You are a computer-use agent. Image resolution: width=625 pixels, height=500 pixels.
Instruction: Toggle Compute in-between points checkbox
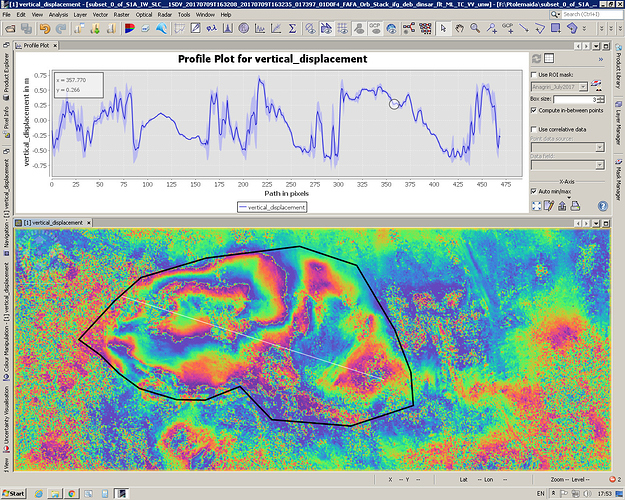tap(534, 110)
